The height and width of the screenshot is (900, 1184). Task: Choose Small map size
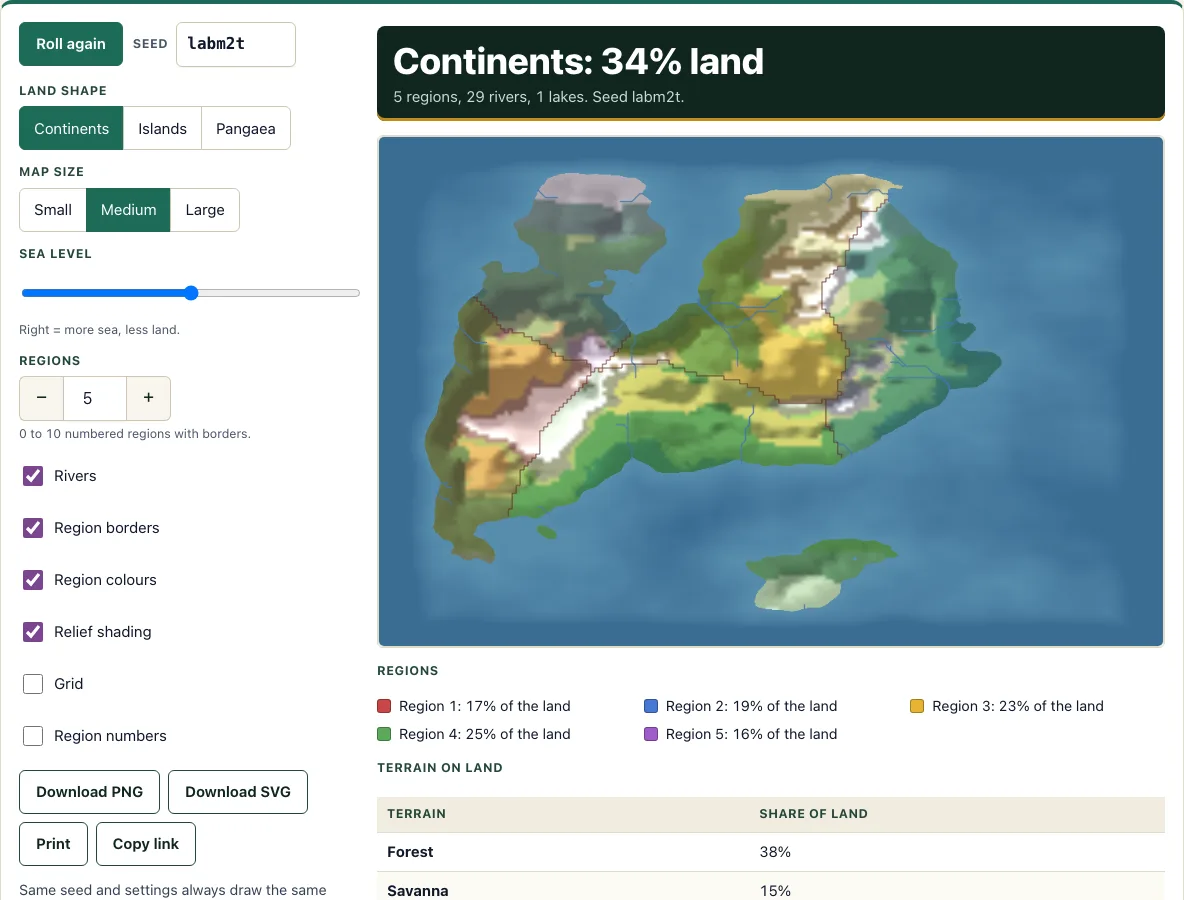[53, 210]
